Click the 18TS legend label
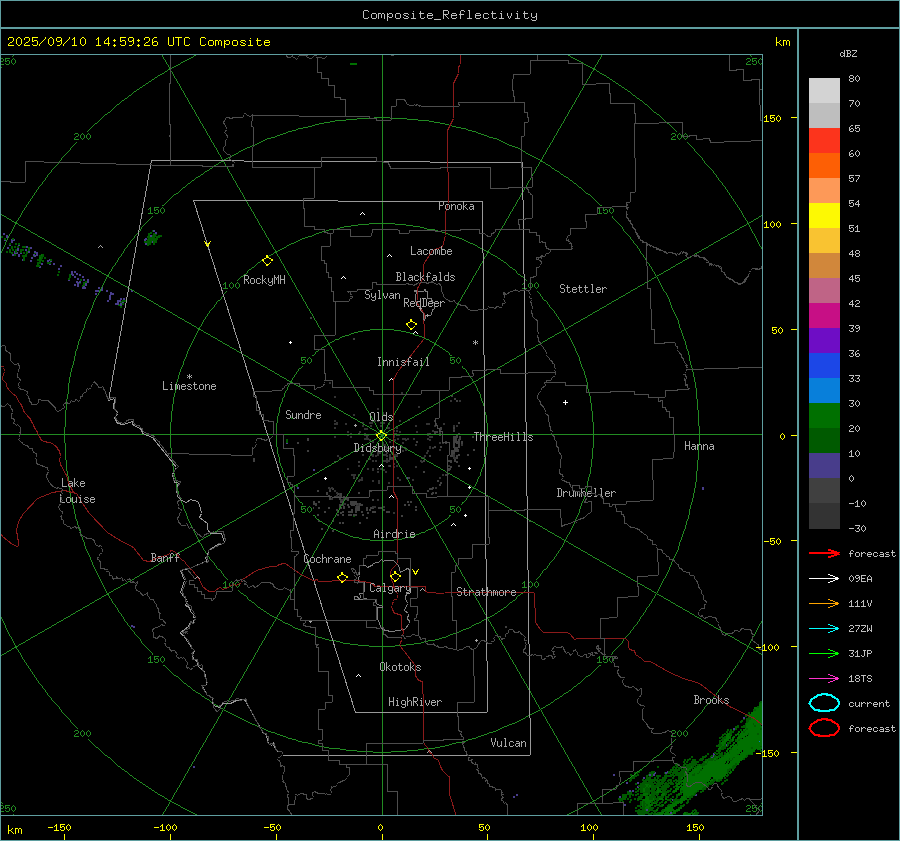 pos(860,679)
